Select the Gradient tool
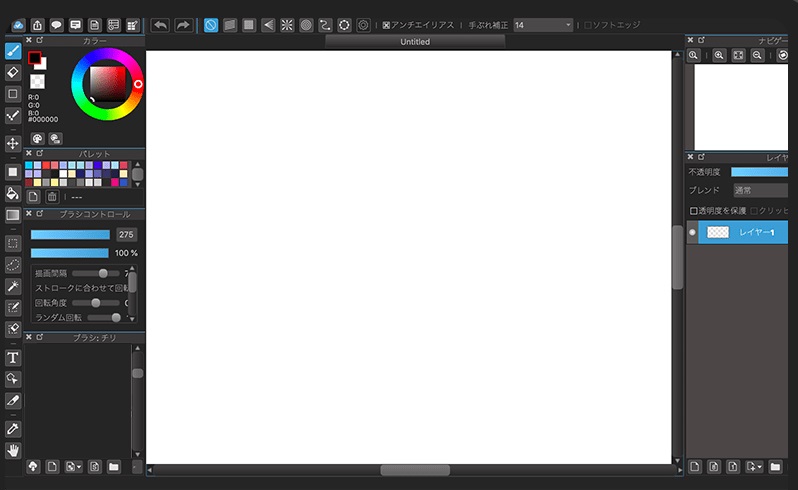 point(13,215)
